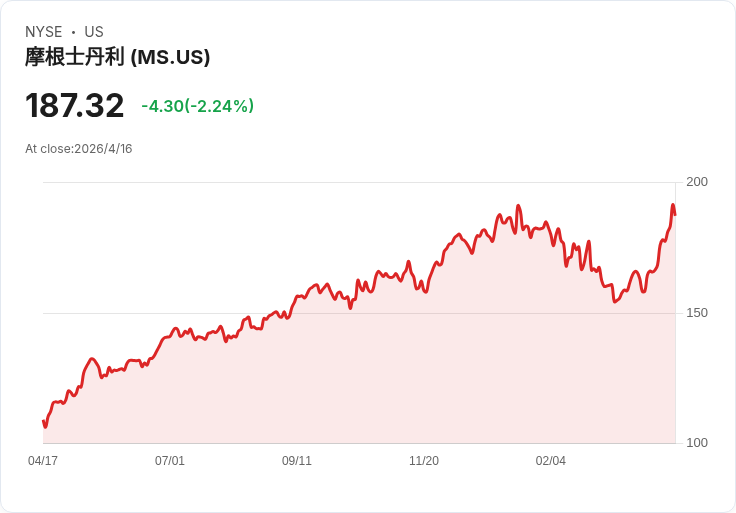The height and width of the screenshot is (513, 736).
Task: Select the 11/20 date on x-axis
Action: click(424, 461)
